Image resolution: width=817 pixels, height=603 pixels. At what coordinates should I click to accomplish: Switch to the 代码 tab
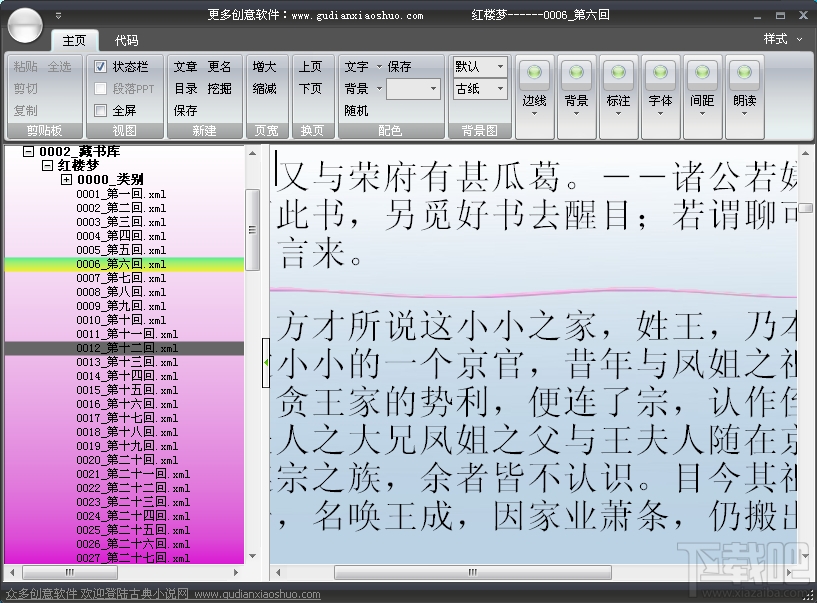[126, 40]
